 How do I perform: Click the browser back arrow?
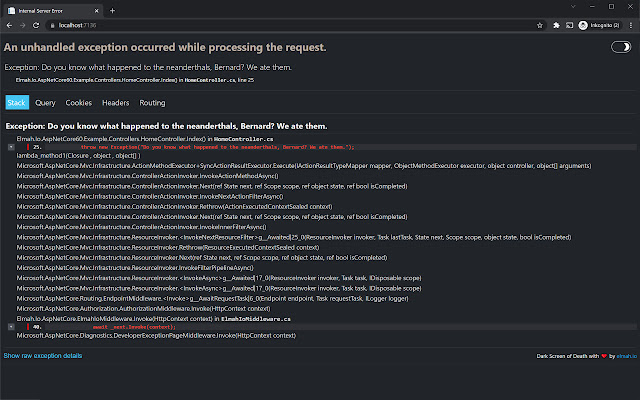click(x=9, y=22)
